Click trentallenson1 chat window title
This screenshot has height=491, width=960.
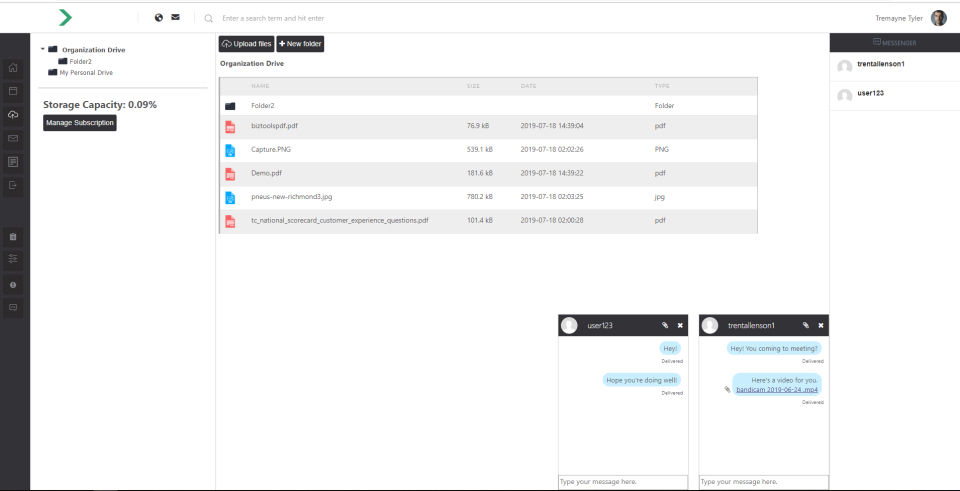(751, 326)
